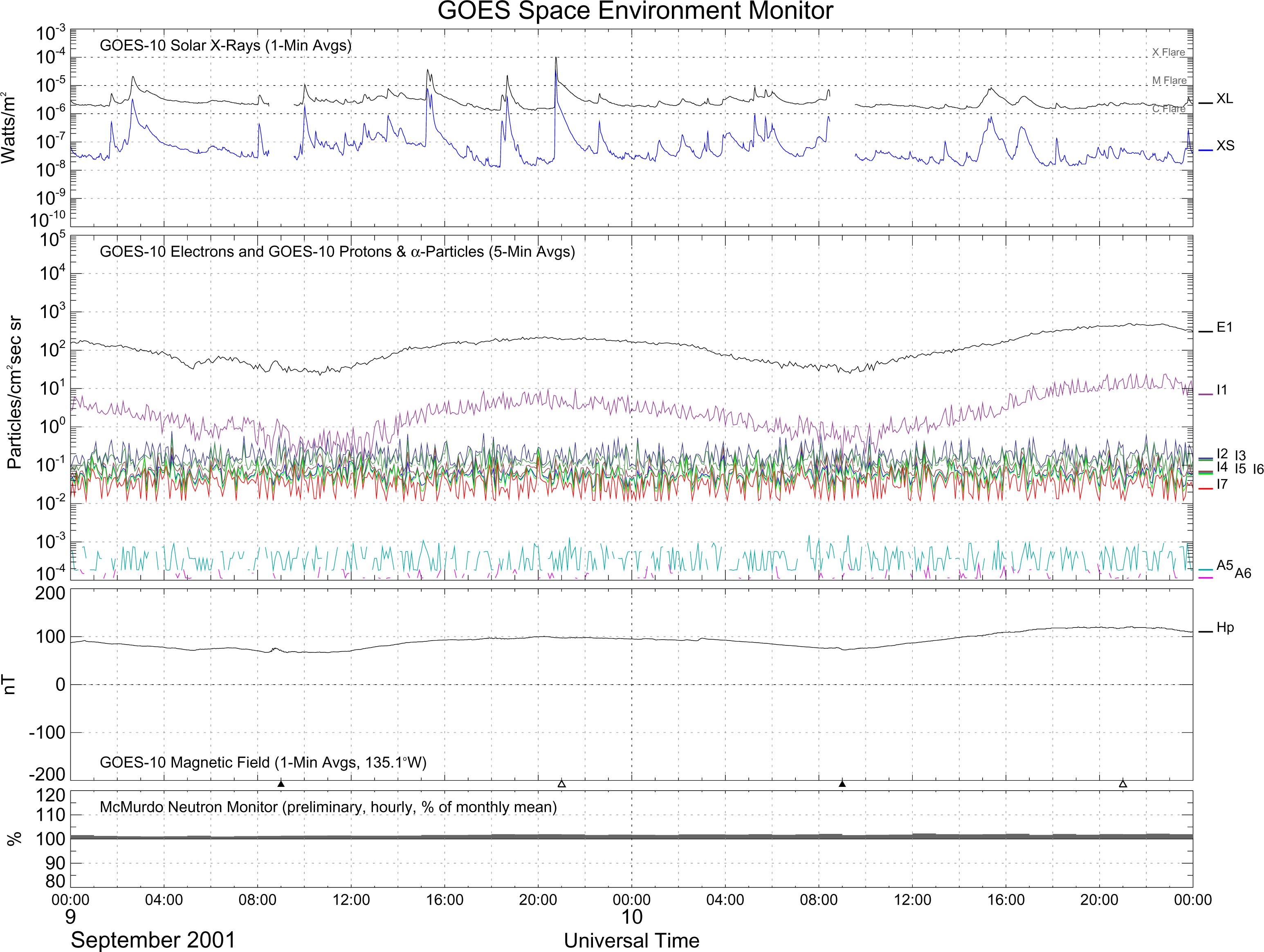Click the Universal Time axis label
The width and height of the screenshot is (1264, 952).
coord(631,941)
